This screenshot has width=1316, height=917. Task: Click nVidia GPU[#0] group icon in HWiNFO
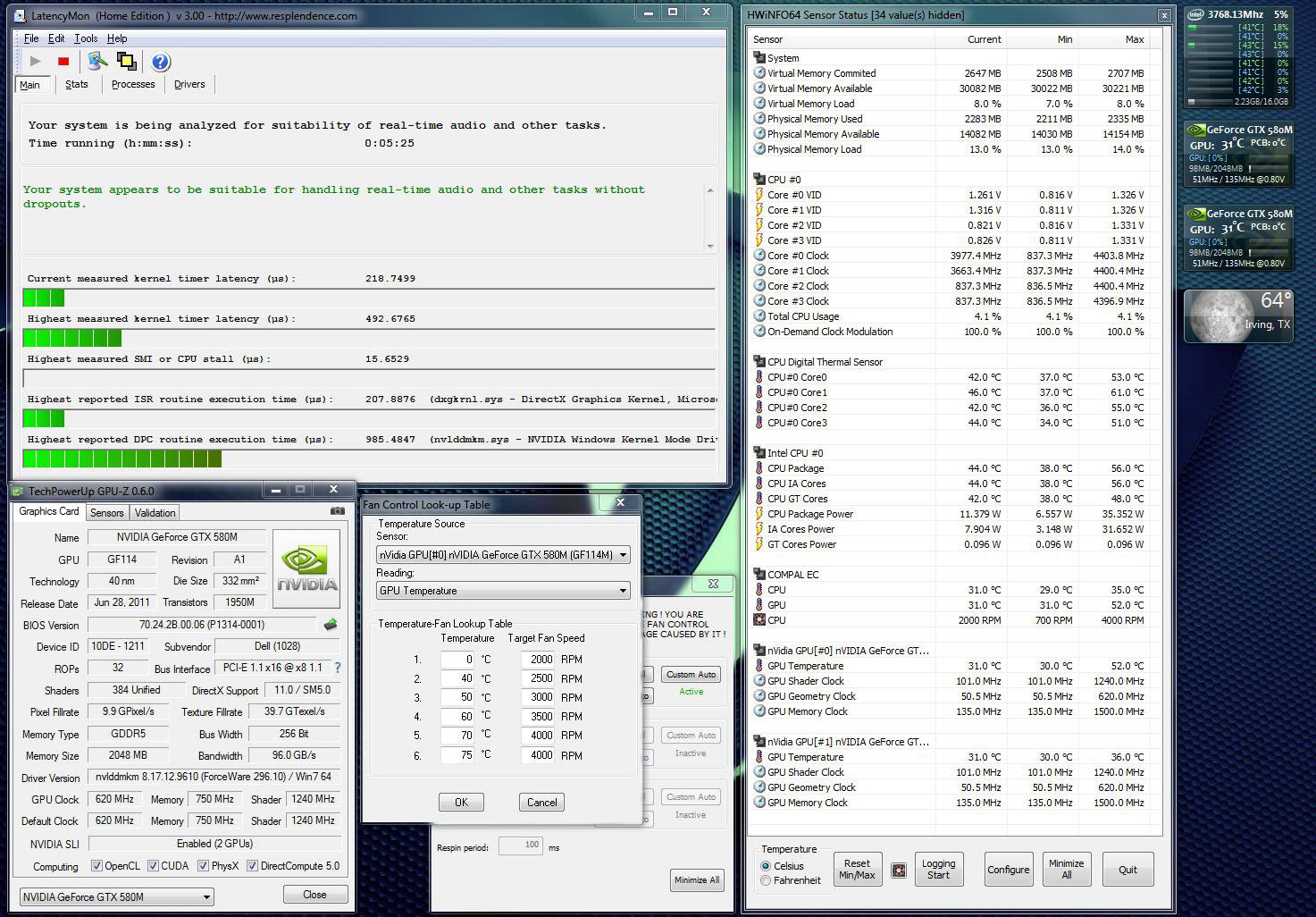coord(759,651)
